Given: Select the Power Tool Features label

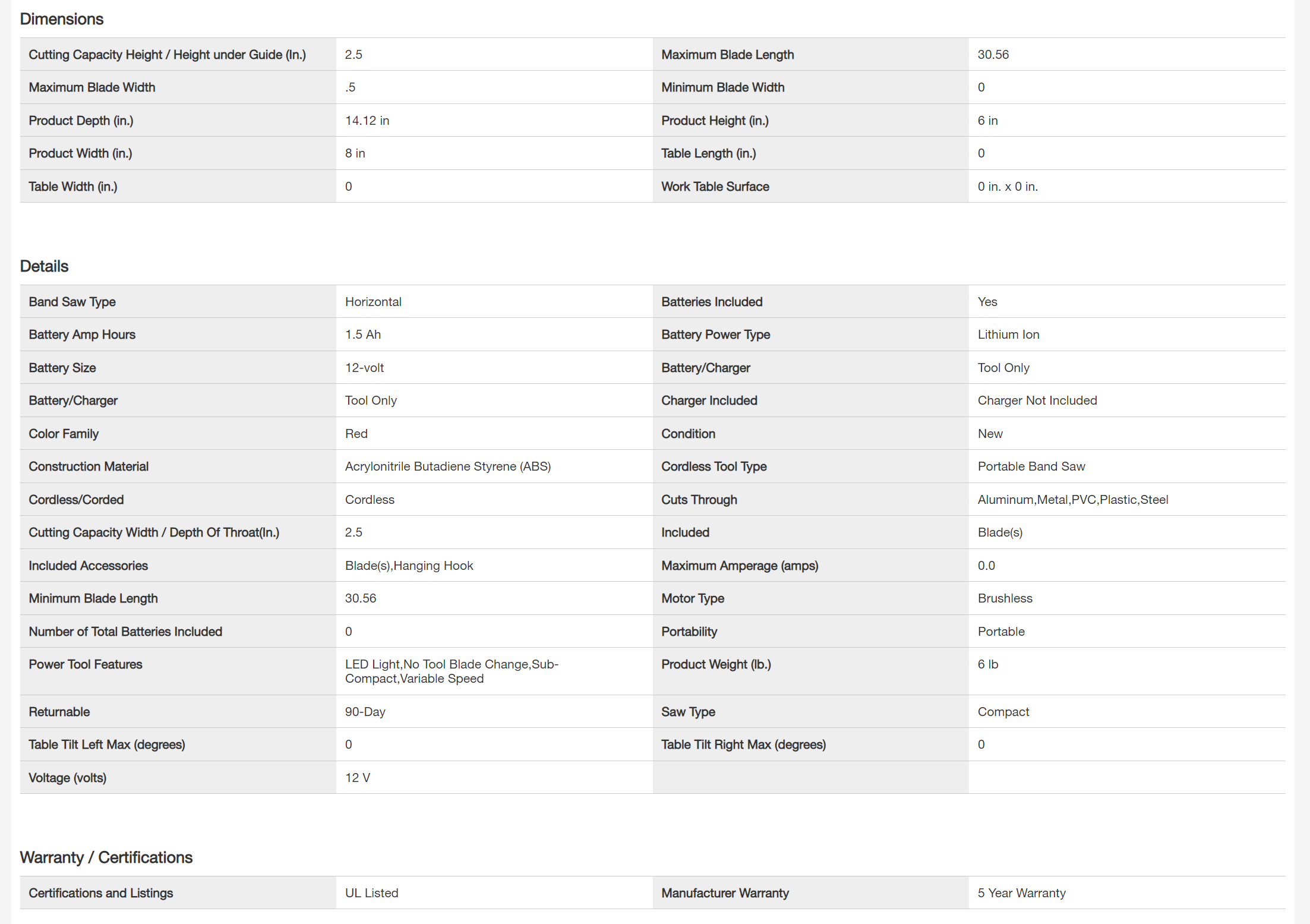Looking at the screenshot, I should (x=86, y=664).
